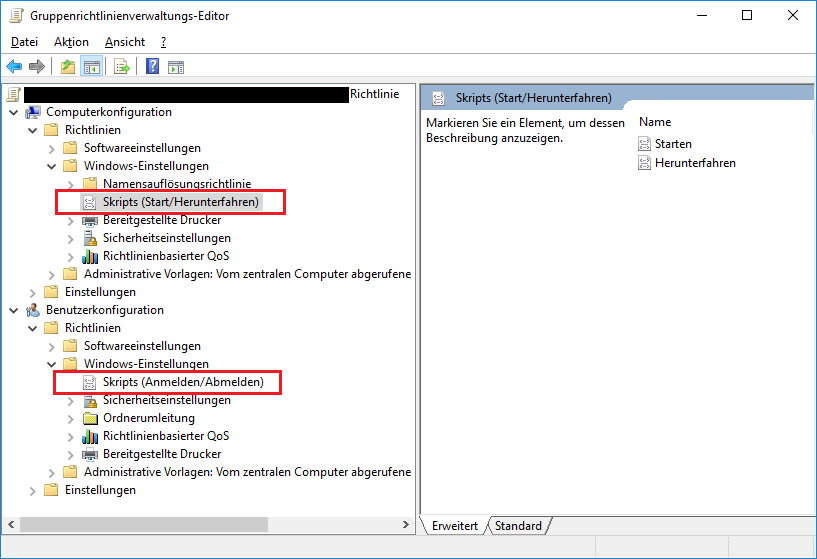Collapse the Benutzerkonfiguration node
Viewport: 817px width, 559px height.
point(13,310)
